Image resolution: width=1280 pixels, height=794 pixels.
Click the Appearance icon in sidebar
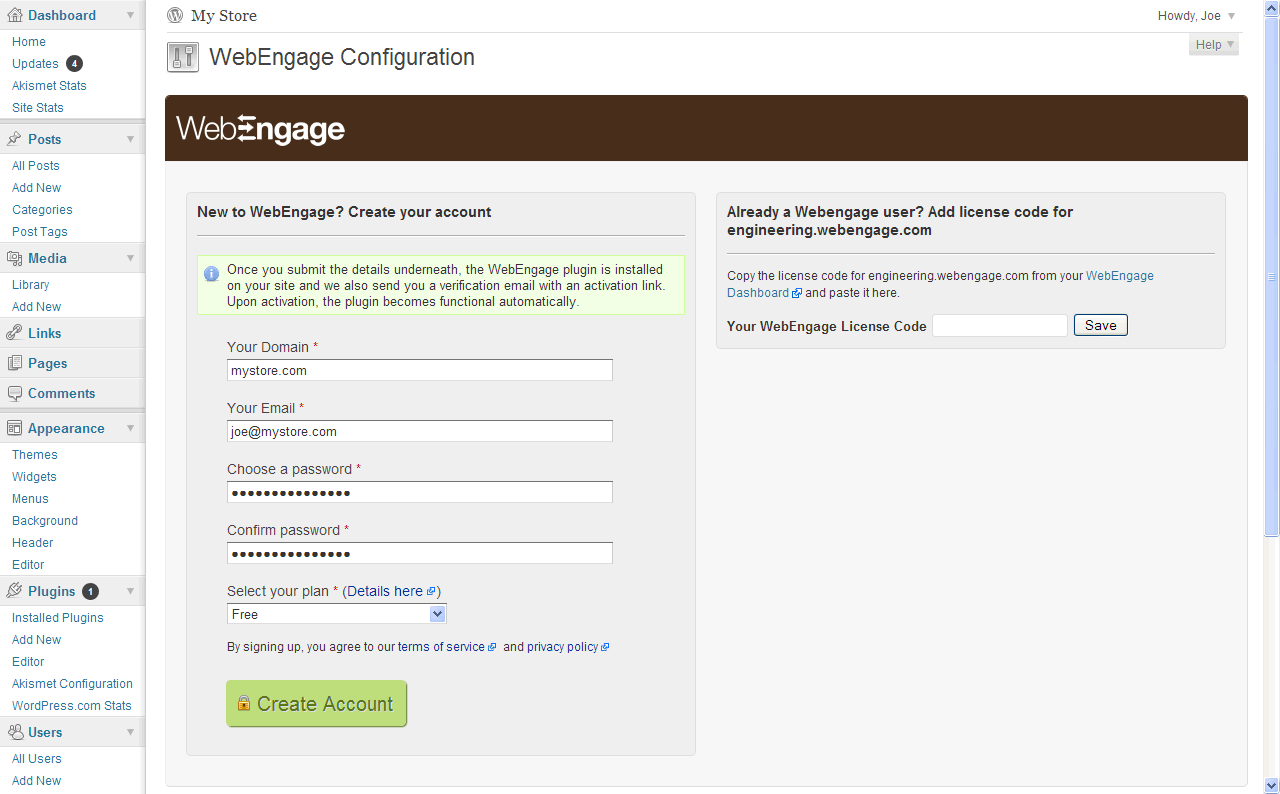coord(15,428)
